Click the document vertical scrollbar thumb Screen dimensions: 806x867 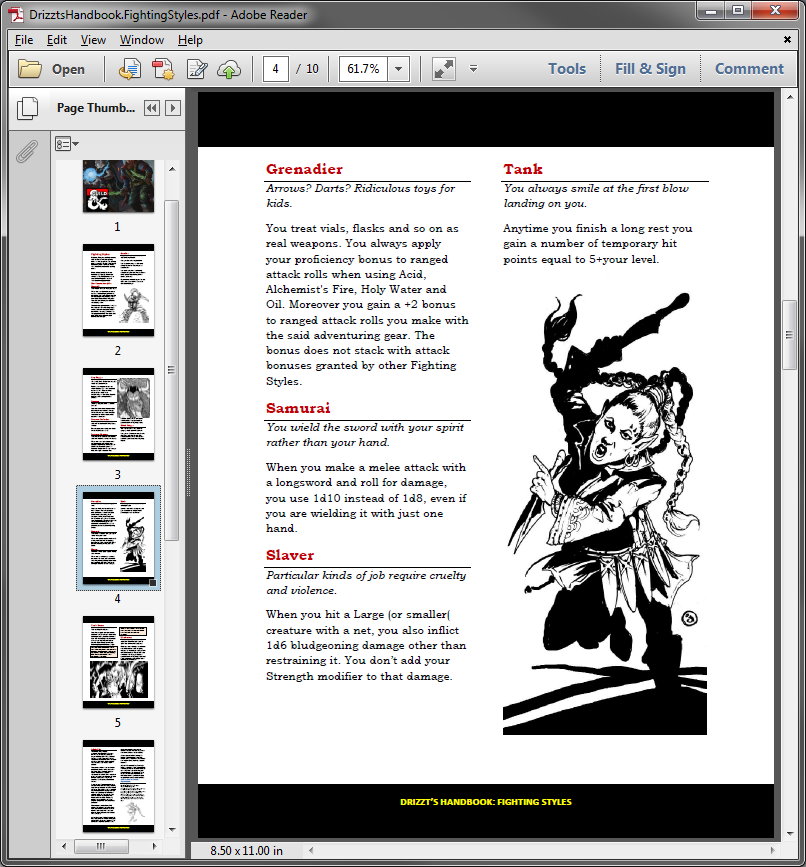789,335
